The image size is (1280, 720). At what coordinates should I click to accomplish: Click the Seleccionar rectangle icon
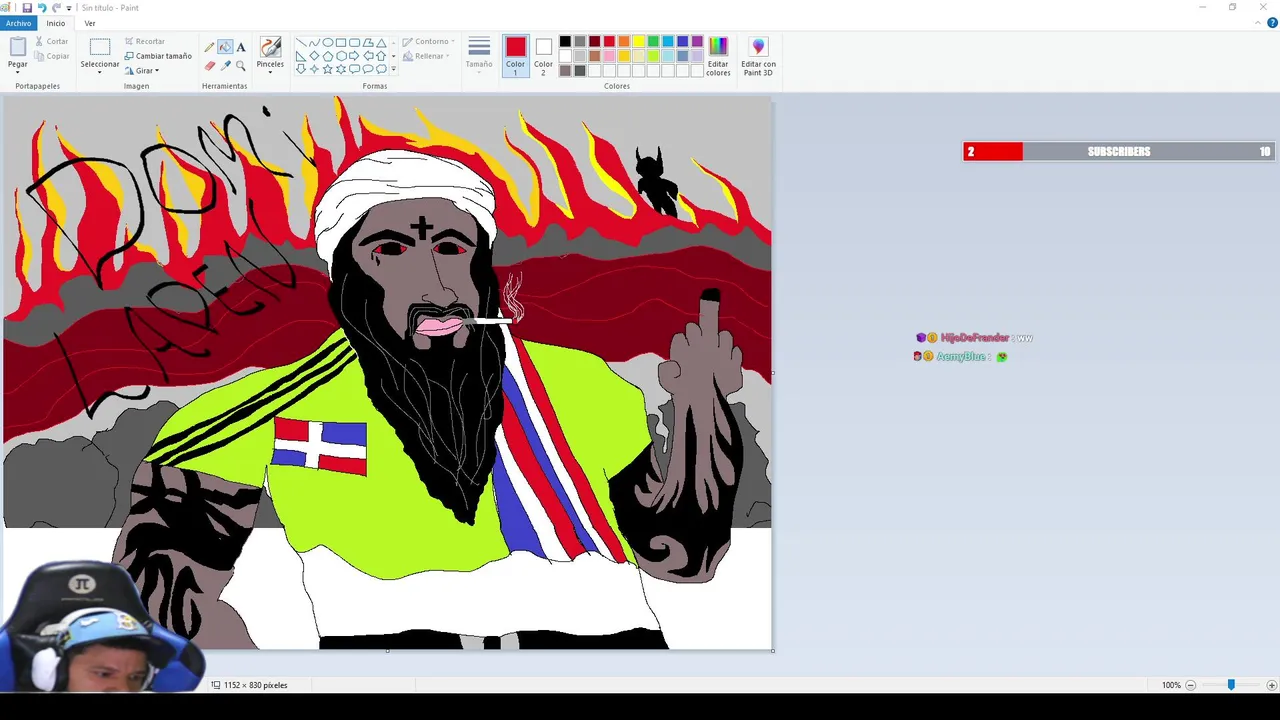point(99,47)
